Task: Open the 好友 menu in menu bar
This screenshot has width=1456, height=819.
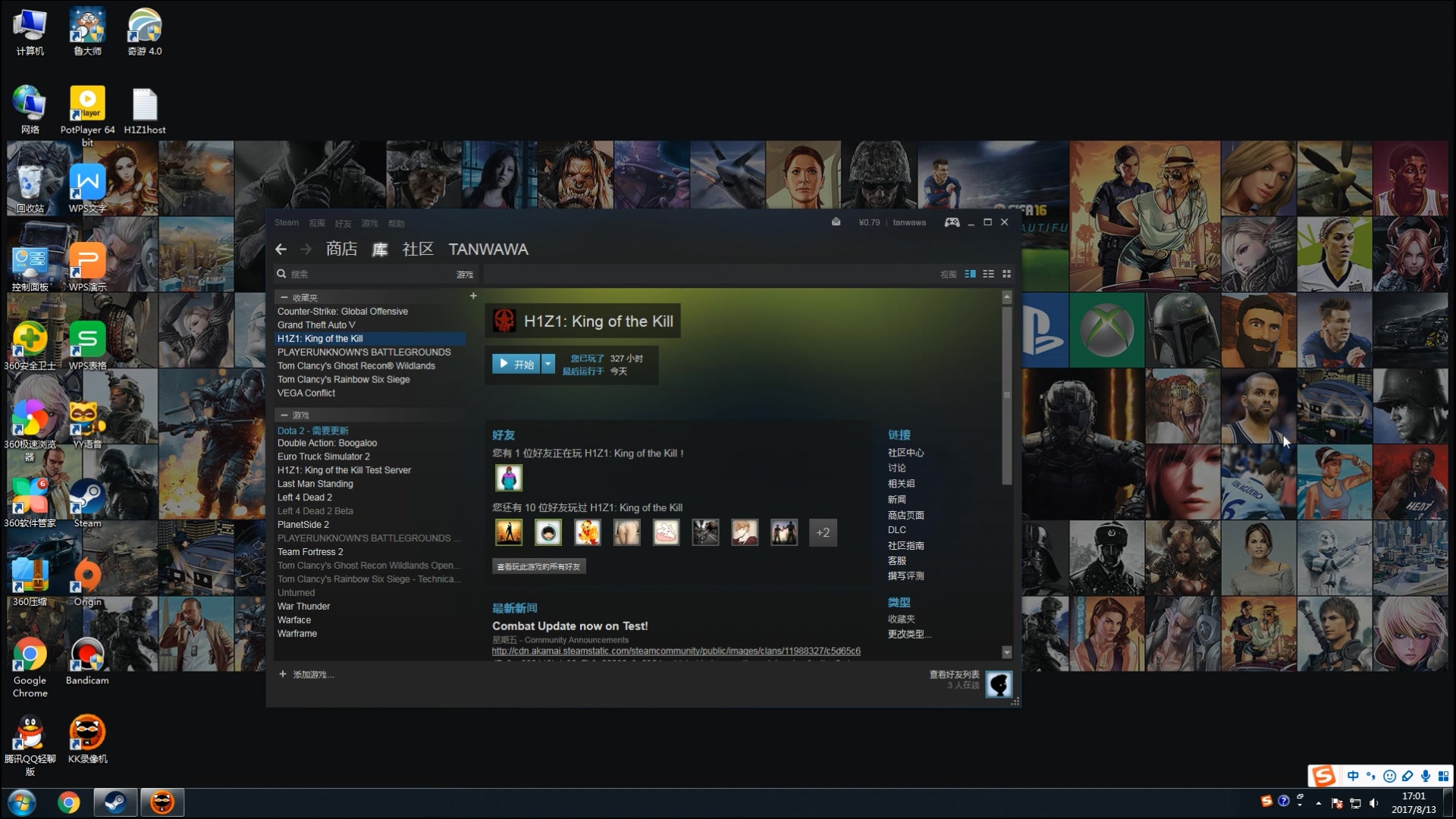Action: tap(343, 223)
